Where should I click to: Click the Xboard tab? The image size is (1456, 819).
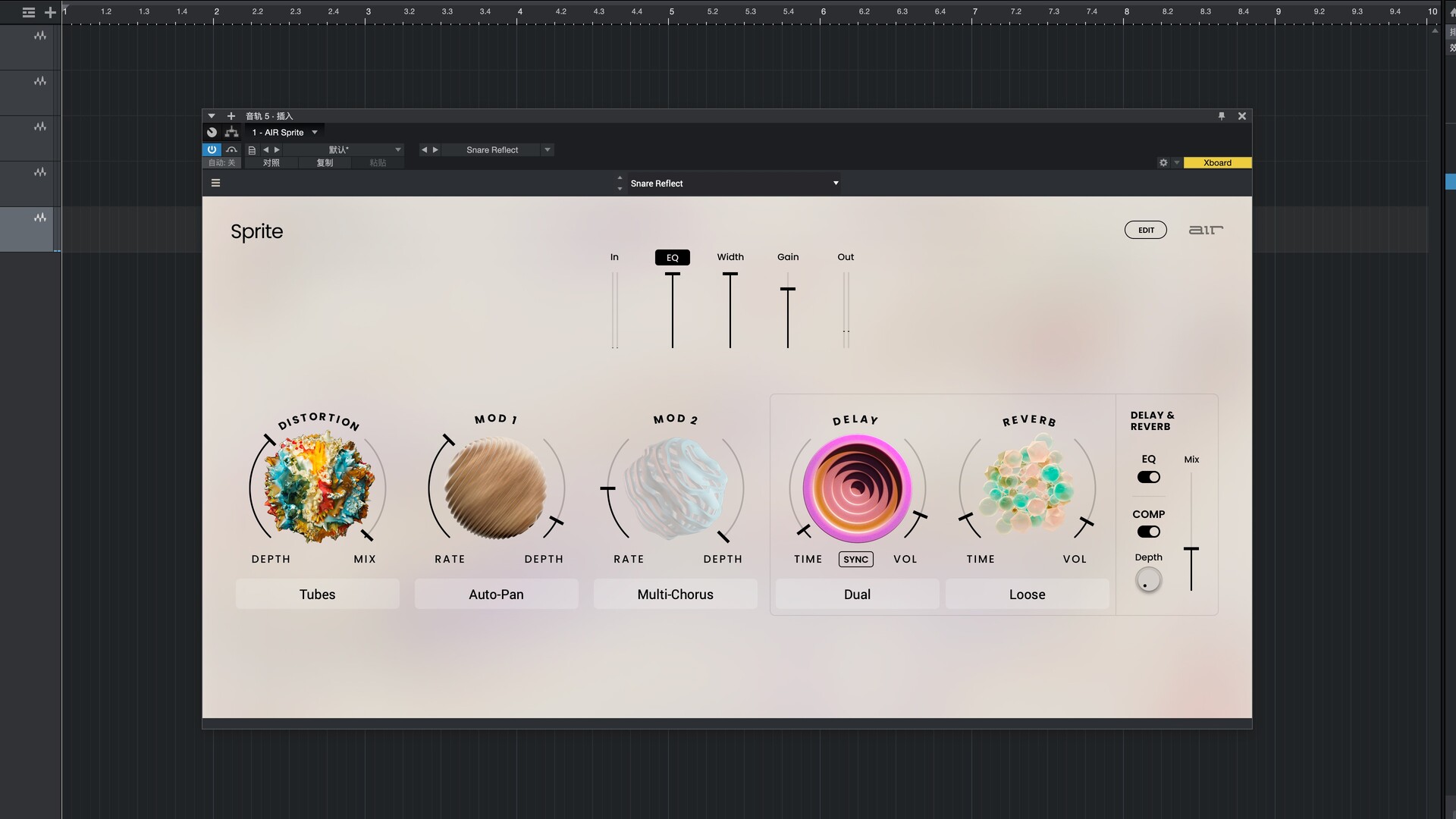1216,162
